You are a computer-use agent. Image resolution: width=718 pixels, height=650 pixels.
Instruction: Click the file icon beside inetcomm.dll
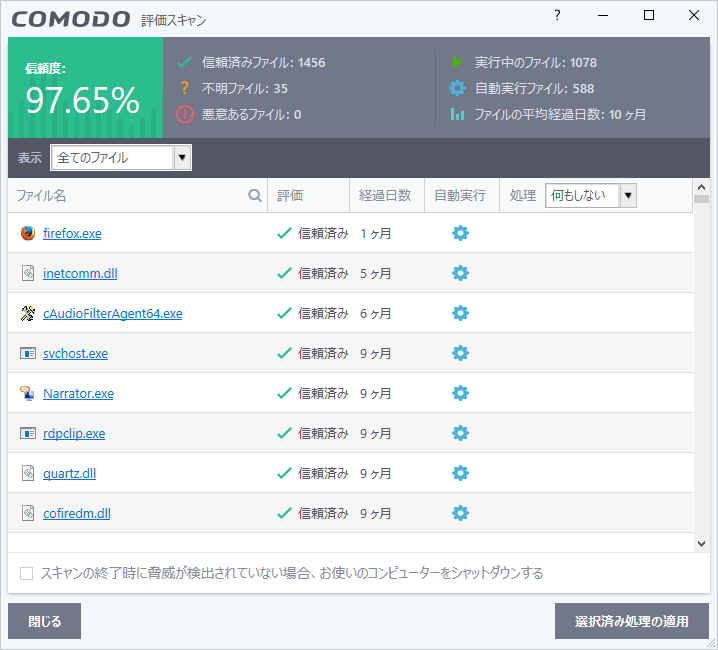(x=28, y=273)
